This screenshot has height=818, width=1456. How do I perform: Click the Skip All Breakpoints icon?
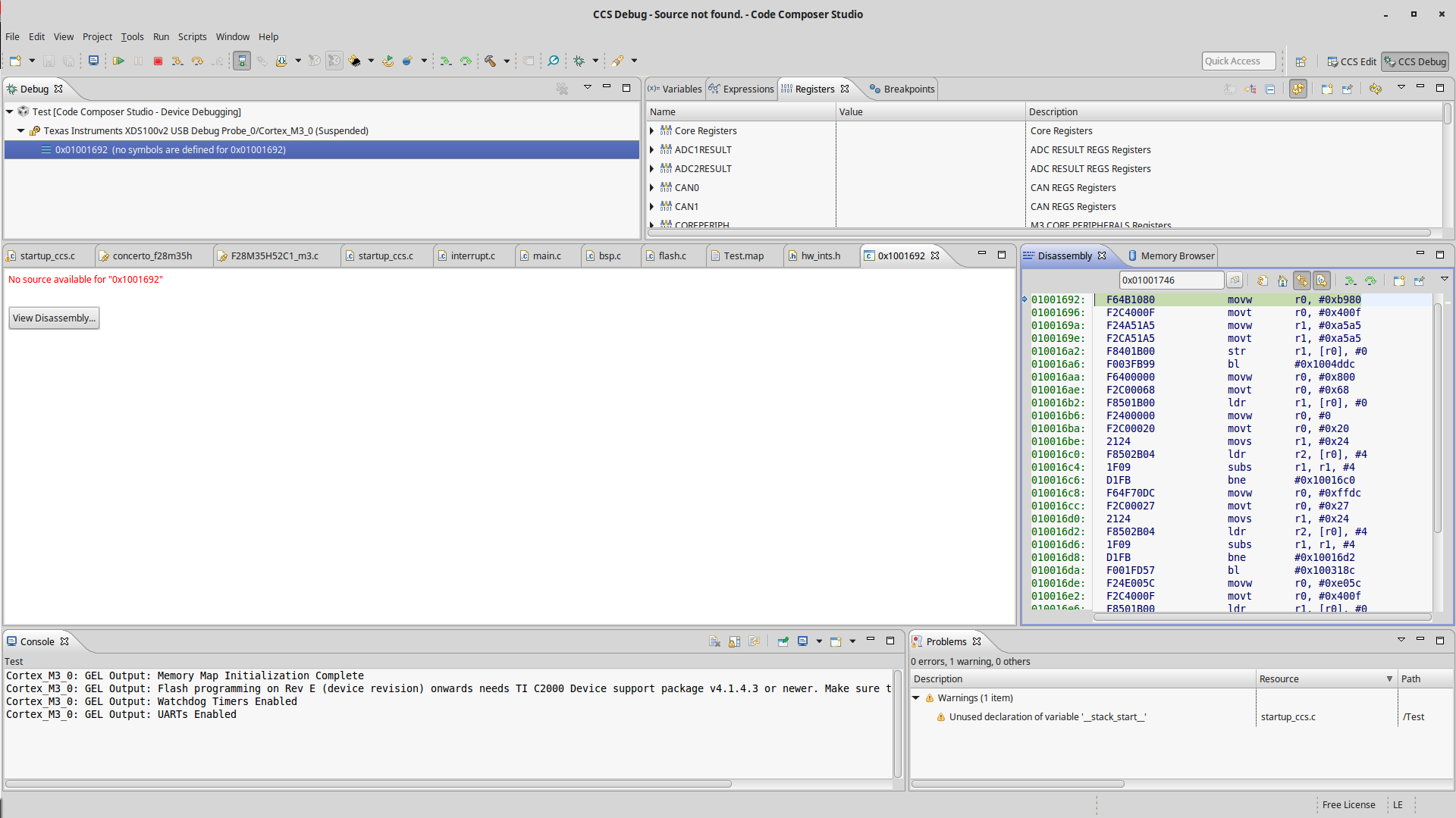[554, 61]
